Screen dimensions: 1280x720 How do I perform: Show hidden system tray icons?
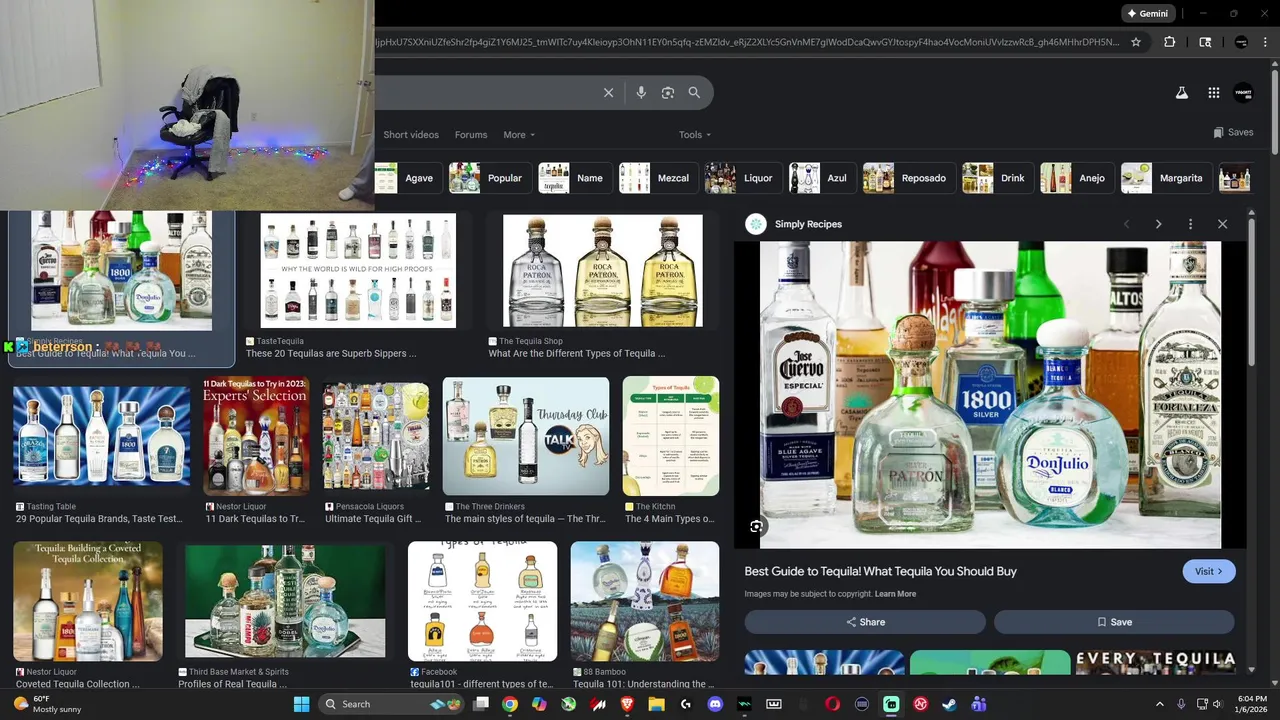click(x=1159, y=704)
